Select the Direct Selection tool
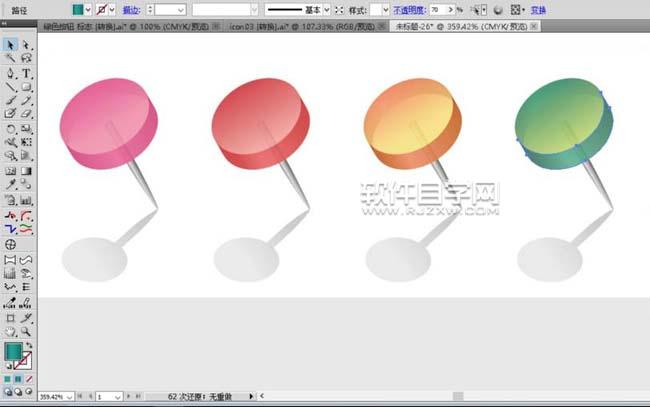650x407 pixels. (27, 45)
